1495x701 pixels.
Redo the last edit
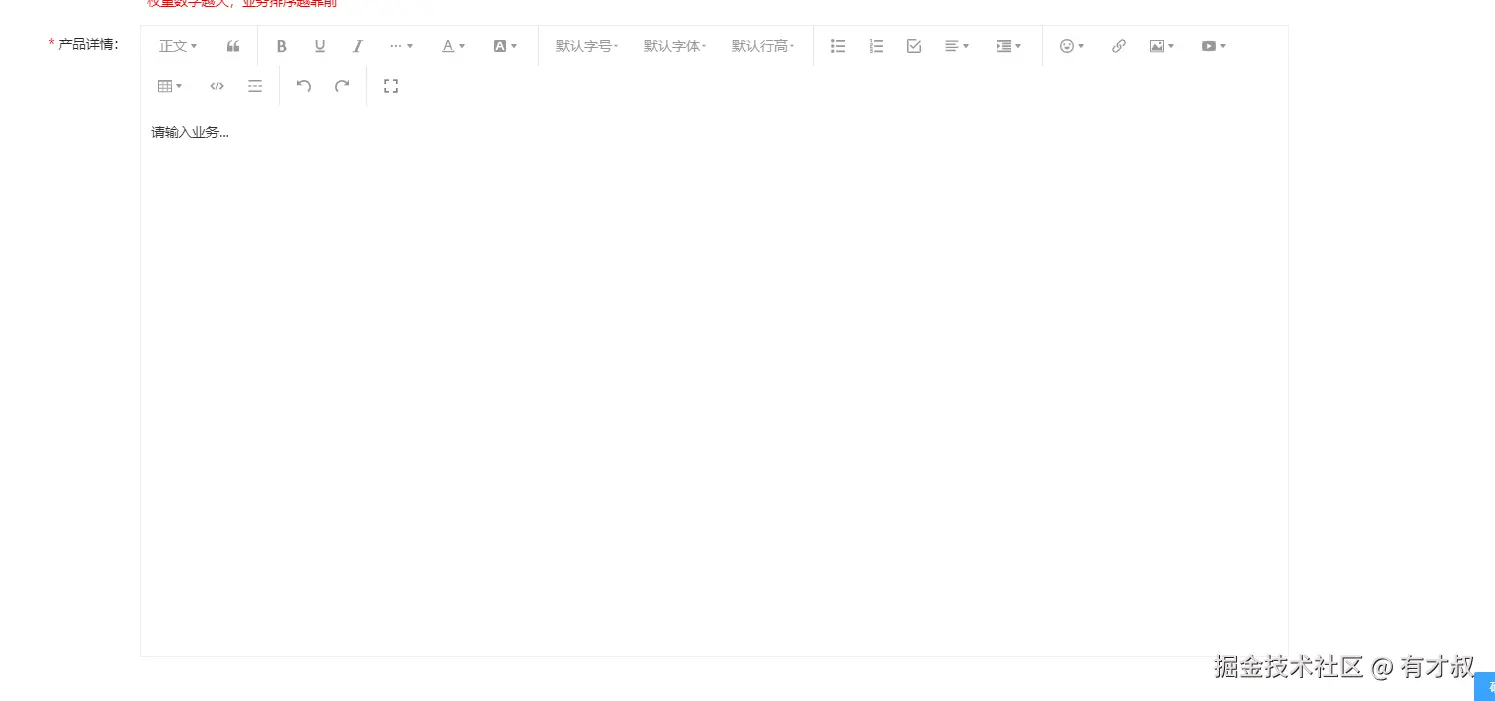point(342,86)
